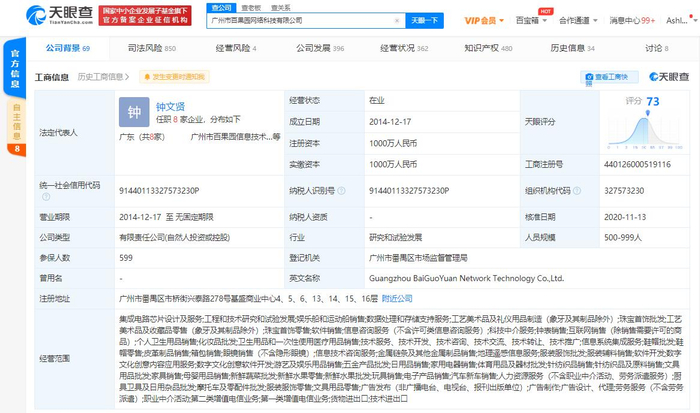Screen dimensions: 700x413
Task: Open the 附近公司 link
Action: [397, 299]
